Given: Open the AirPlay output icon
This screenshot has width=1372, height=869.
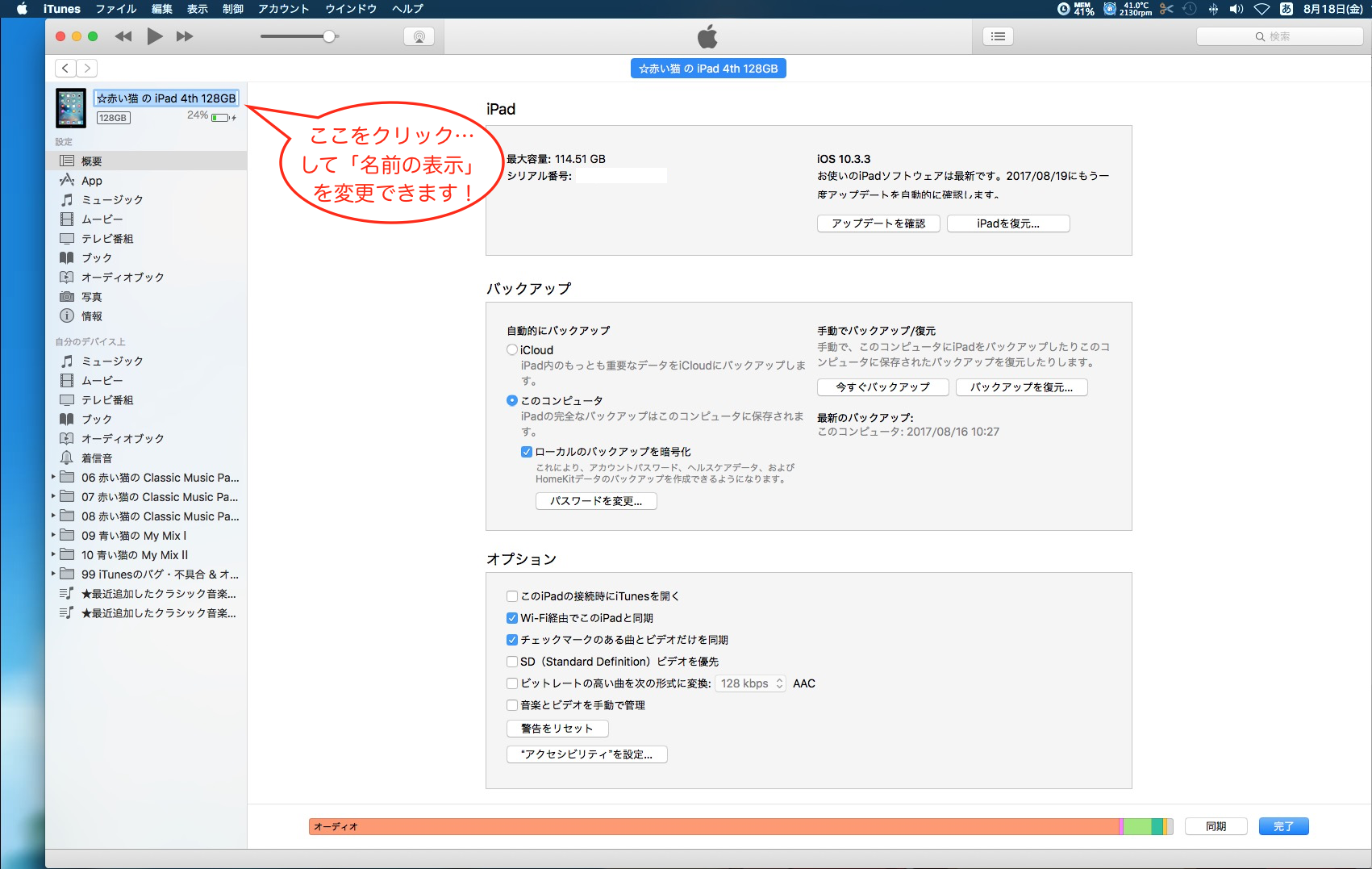Looking at the screenshot, I should click(x=419, y=36).
